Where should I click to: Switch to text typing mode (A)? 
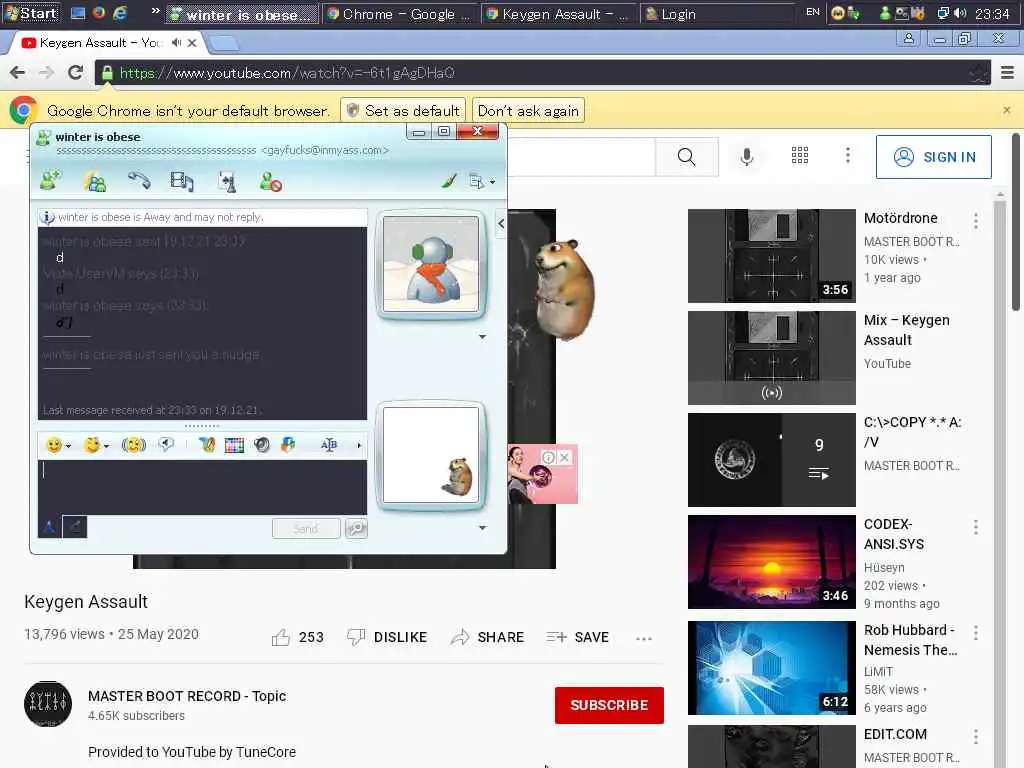pos(50,526)
